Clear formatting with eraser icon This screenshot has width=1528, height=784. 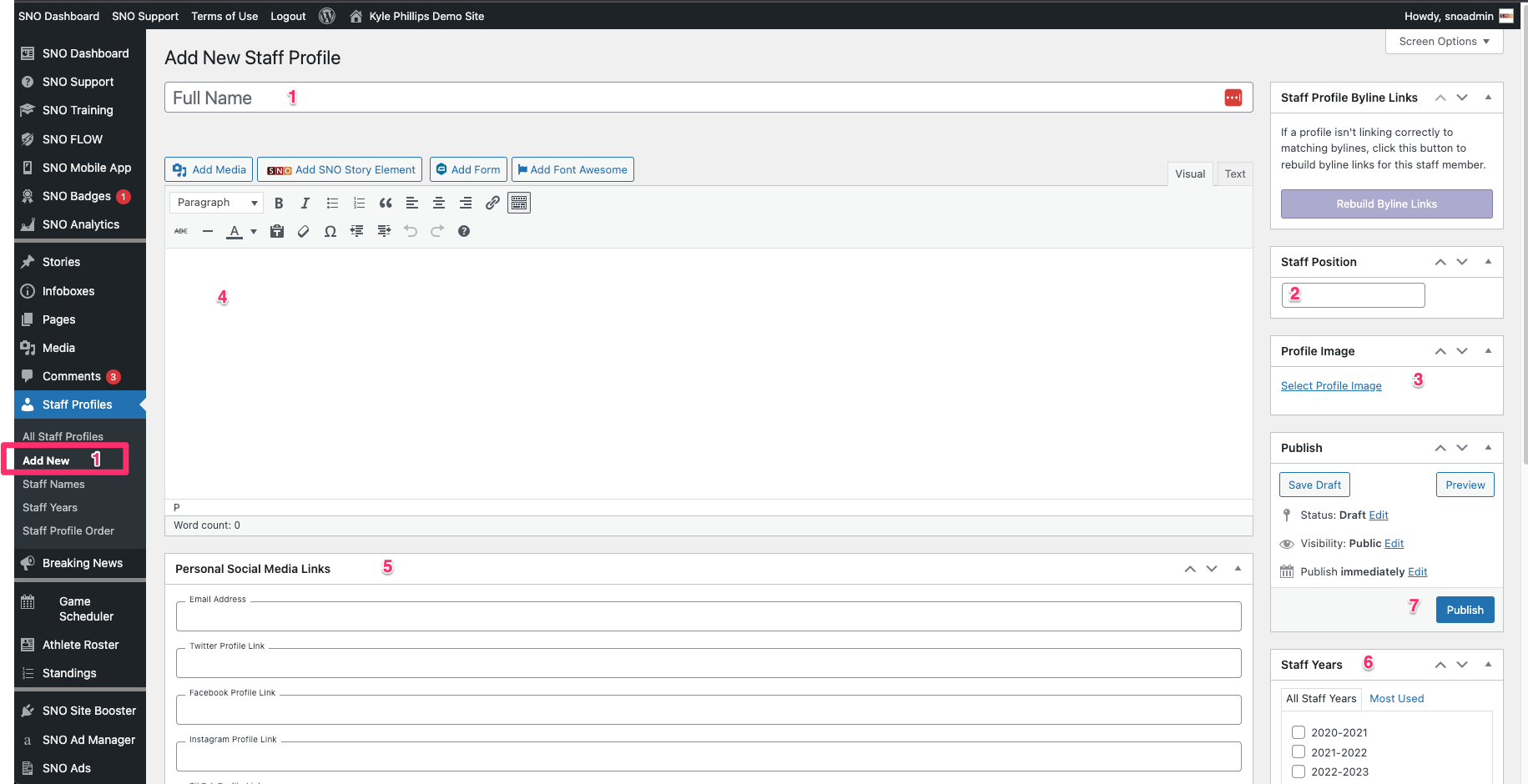click(x=304, y=231)
